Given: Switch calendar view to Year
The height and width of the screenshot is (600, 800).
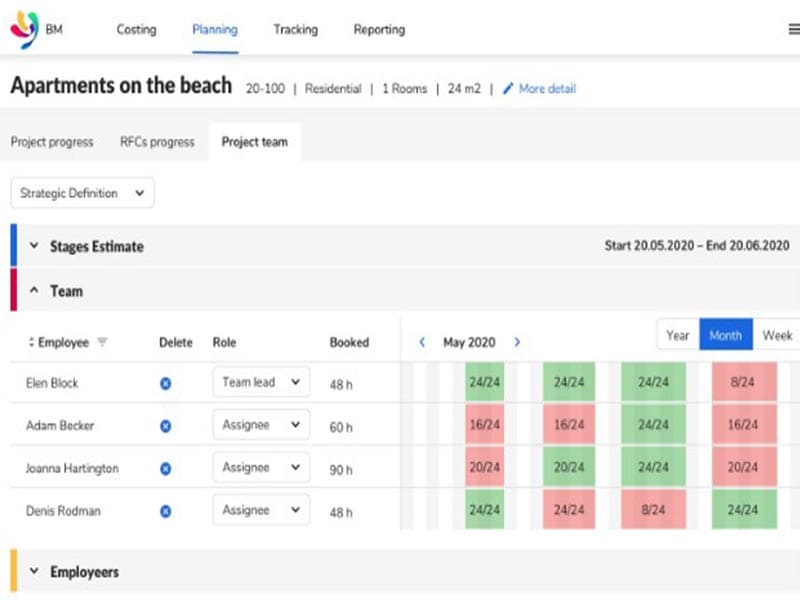Looking at the screenshot, I should [x=678, y=335].
